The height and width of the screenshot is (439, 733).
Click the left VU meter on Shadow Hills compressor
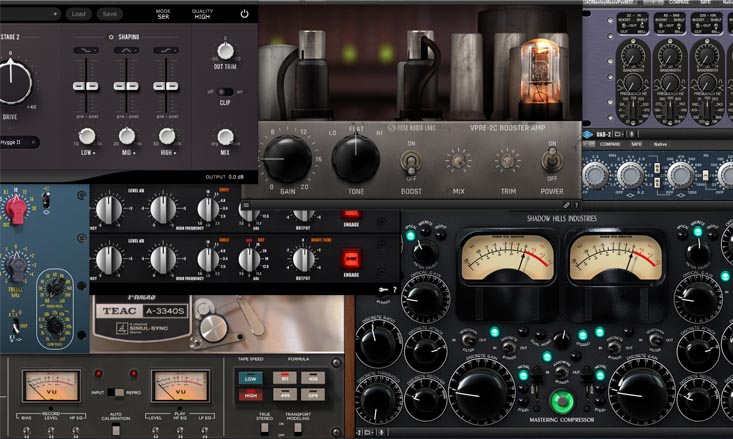(507, 257)
